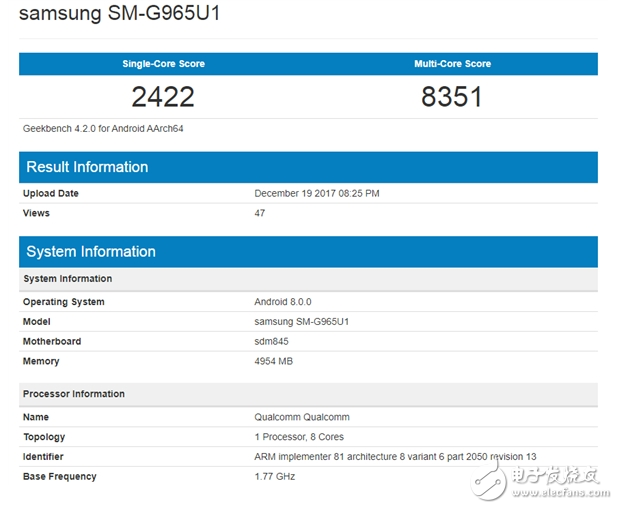
Task: Click the Base Frequency value 1.77 GHz
Action: point(275,477)
